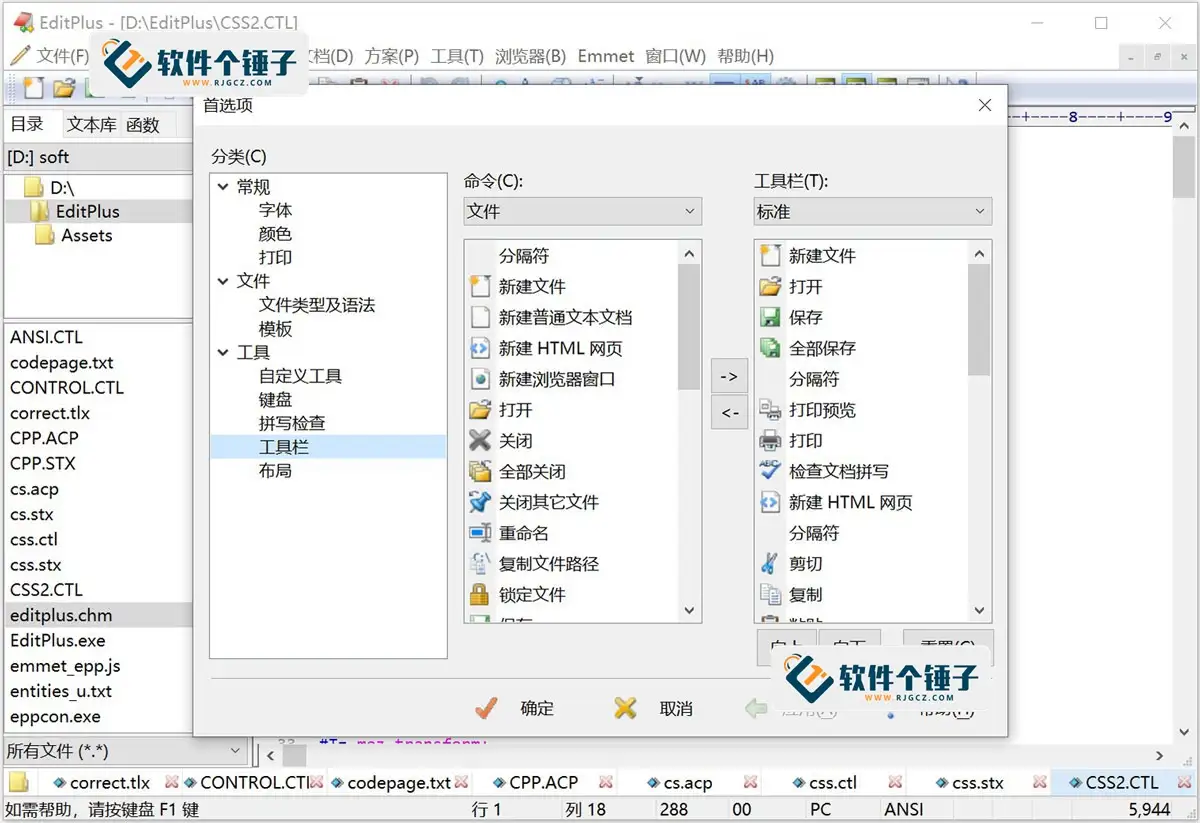The width and height of the screenshot is (1200, 823).
Task: Click the 关闭其它文件 pin icon command
Action: click(480, 502)
